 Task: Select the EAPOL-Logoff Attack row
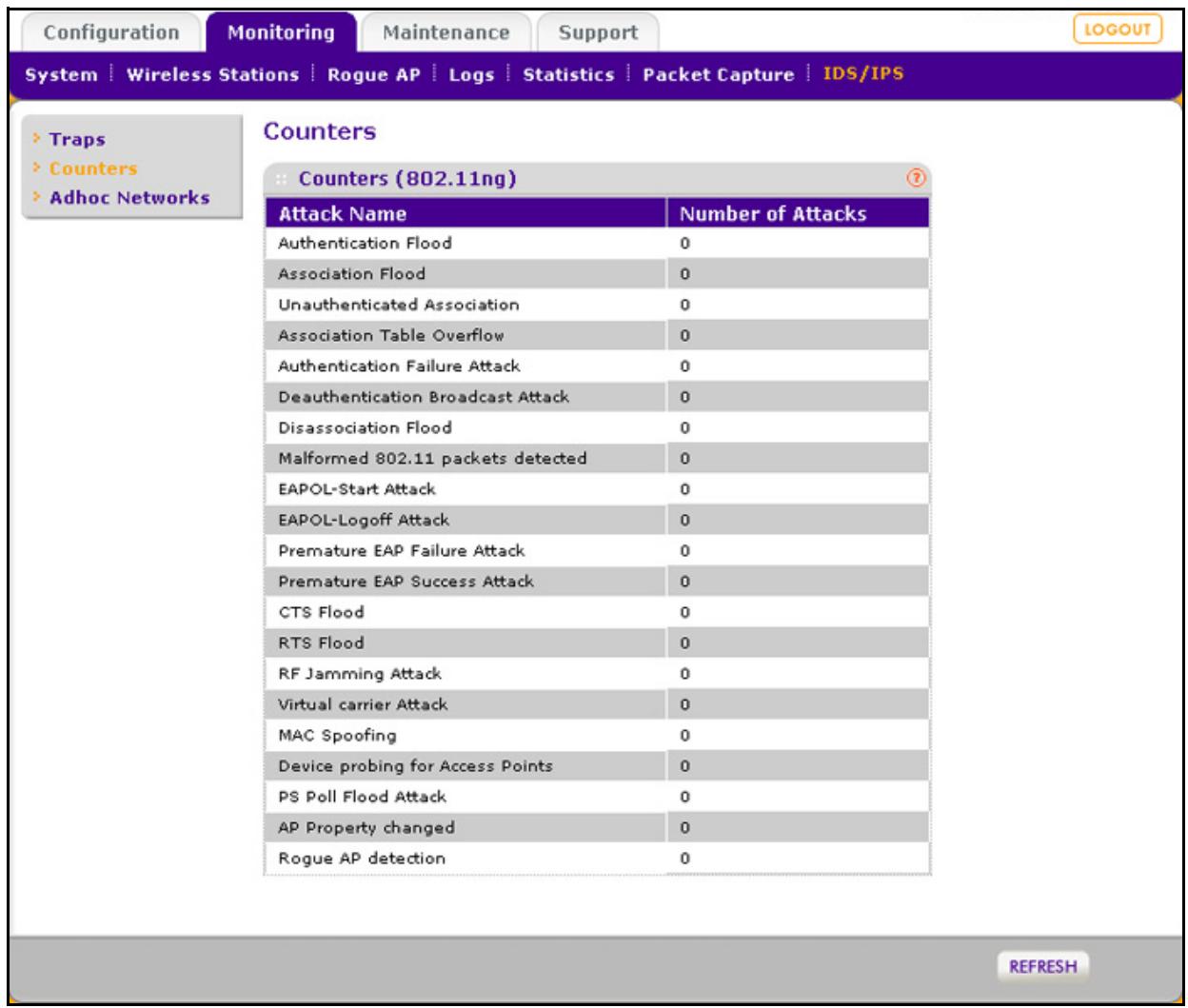(598, 520)
